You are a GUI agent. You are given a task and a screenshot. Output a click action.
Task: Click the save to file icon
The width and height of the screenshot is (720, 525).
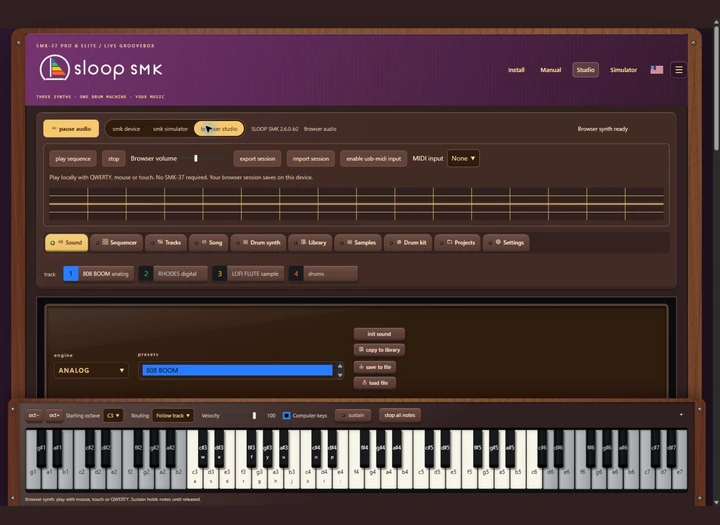point(361,367)
